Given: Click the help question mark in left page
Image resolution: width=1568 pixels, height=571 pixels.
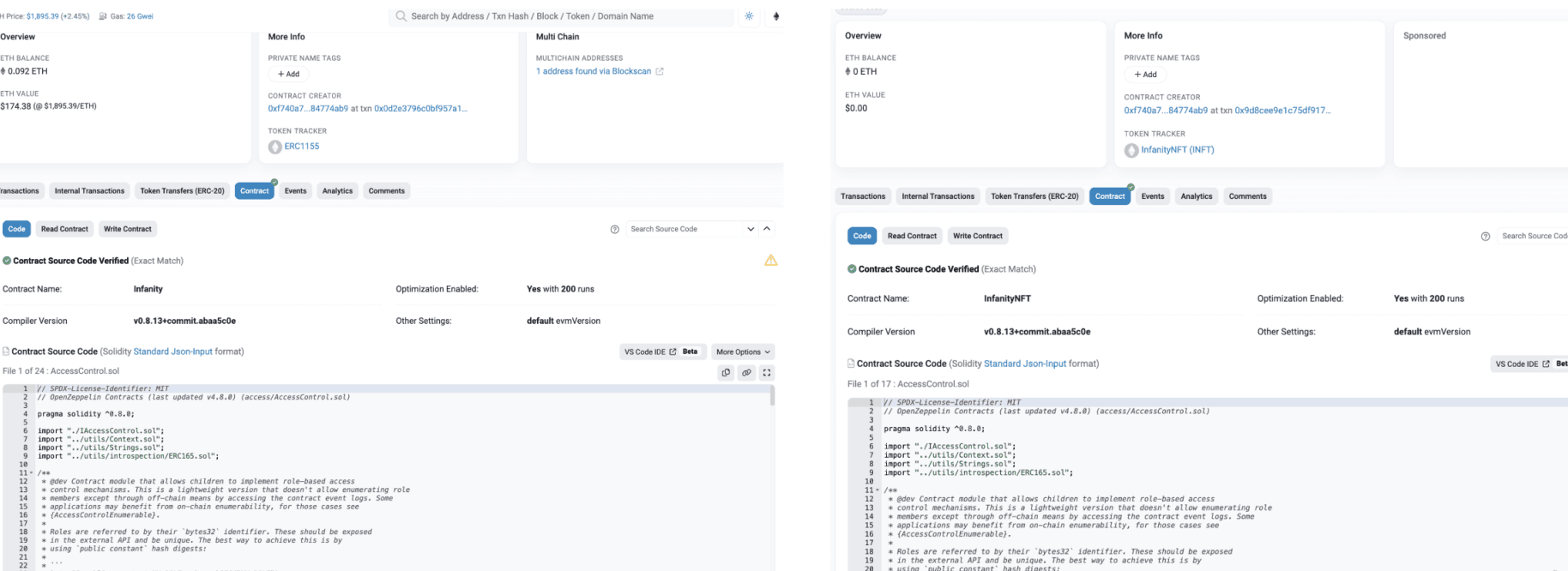Looking at the screenshot, I should pos(614,230).
